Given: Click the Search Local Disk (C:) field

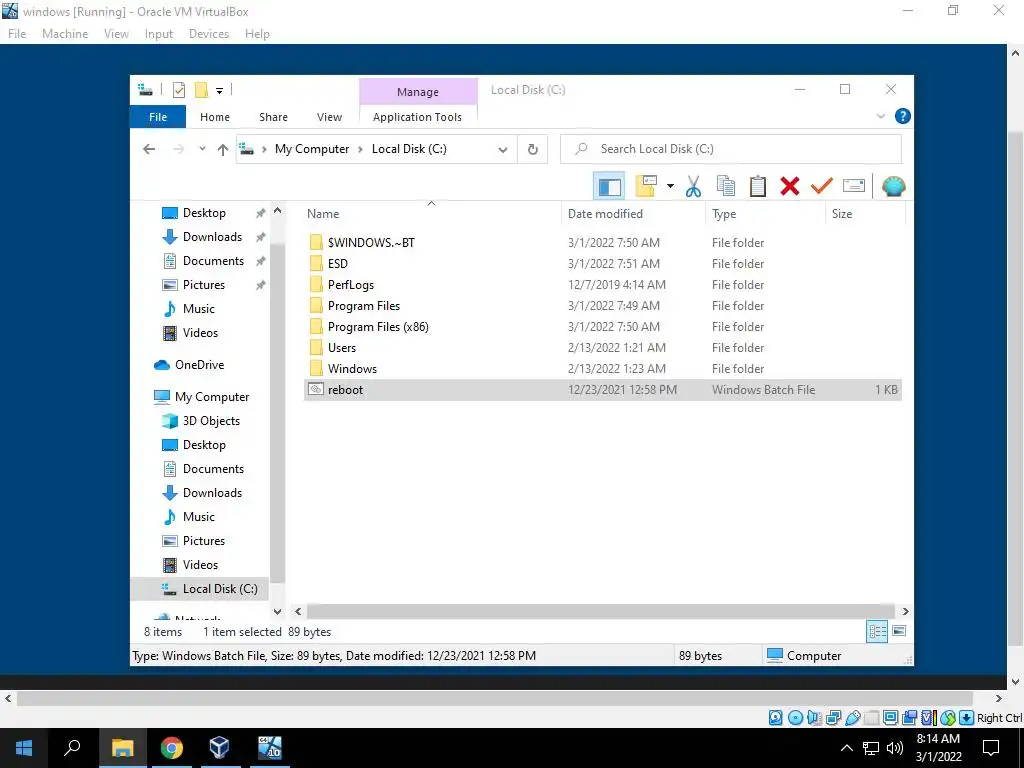Looking at the screenshot, I should 731,149.
